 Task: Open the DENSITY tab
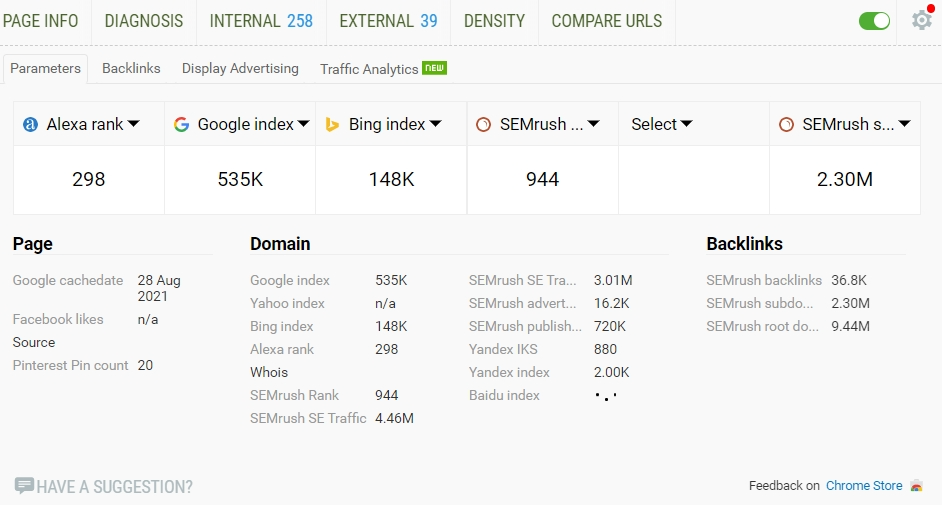click(x=494, y=21)
